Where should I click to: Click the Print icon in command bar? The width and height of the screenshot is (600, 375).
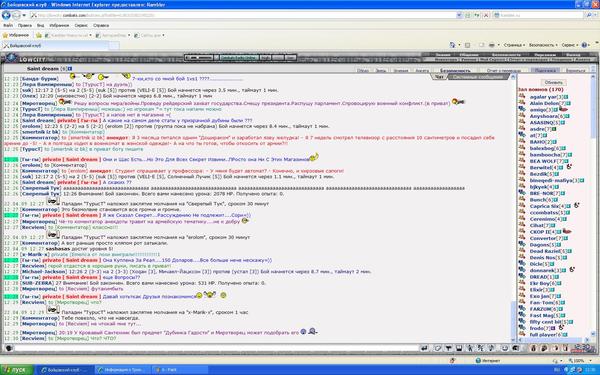pyautogui.click(x=492, y=45)
